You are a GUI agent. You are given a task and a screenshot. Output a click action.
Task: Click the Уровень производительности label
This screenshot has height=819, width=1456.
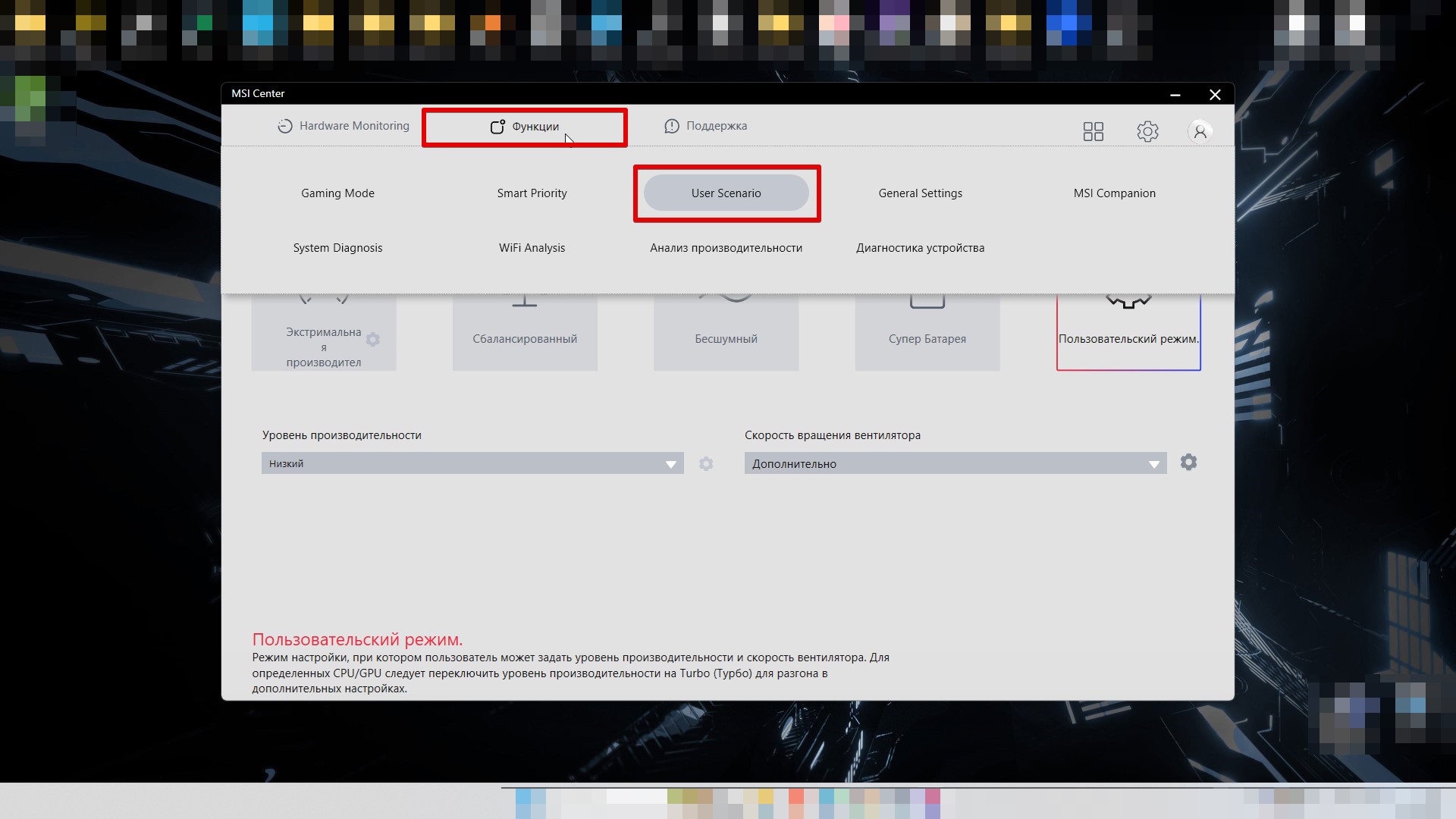pos(341,435)
